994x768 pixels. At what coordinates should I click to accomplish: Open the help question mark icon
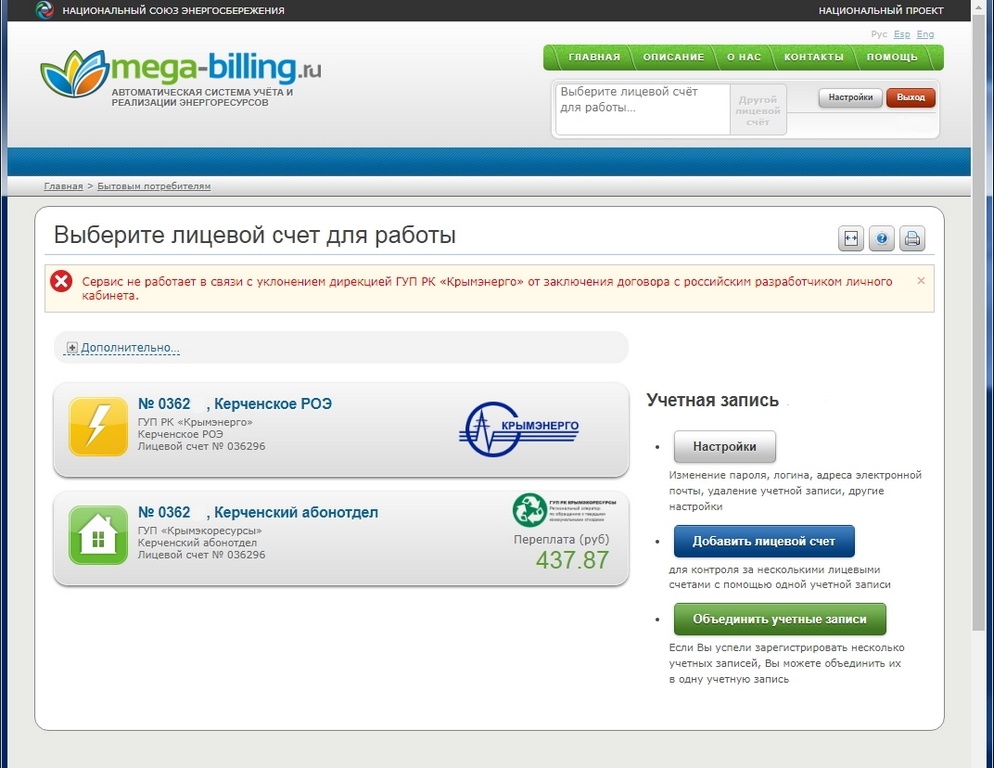[x=881, y=238]
